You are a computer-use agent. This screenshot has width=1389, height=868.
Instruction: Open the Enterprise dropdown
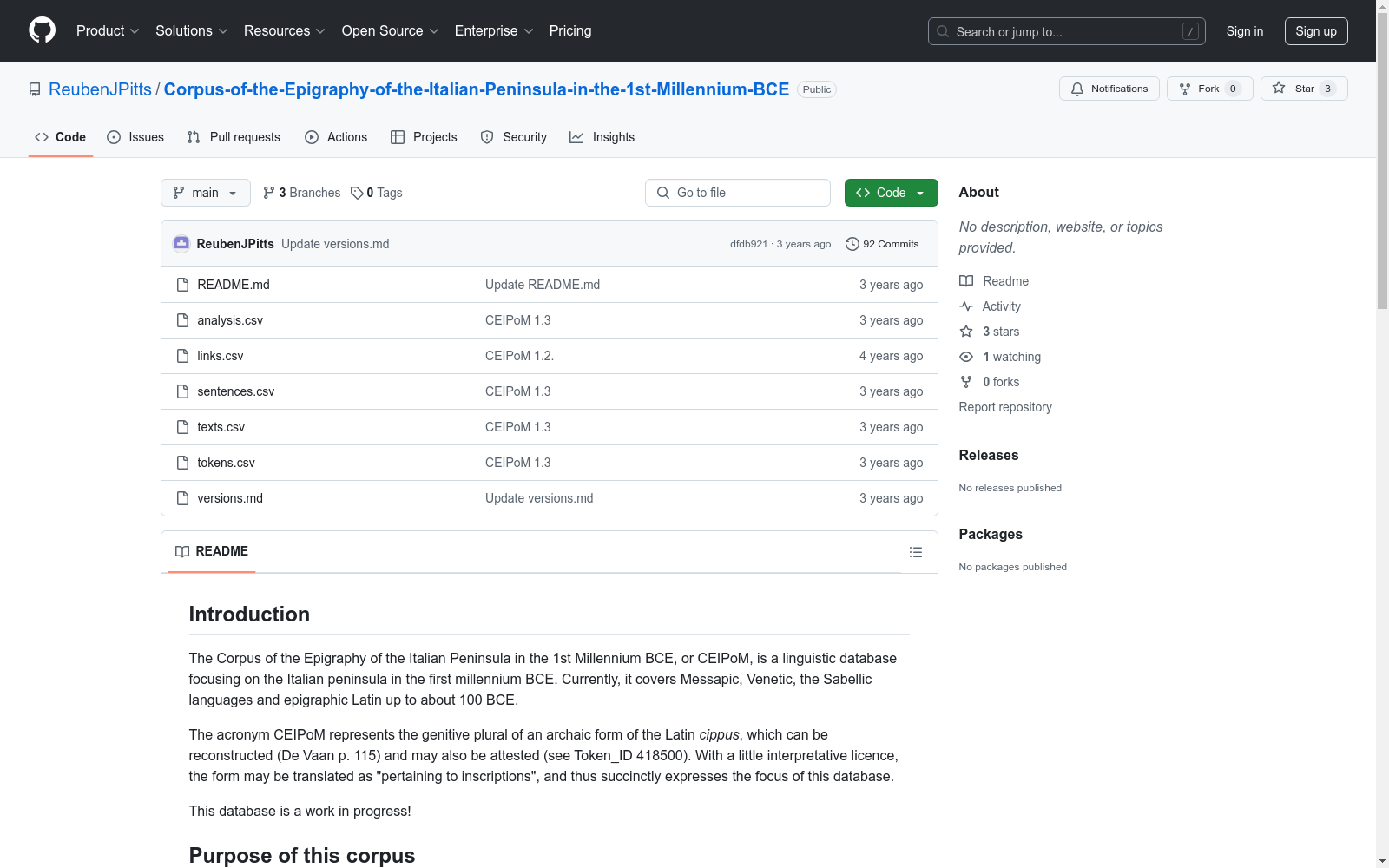pos(494,30)
